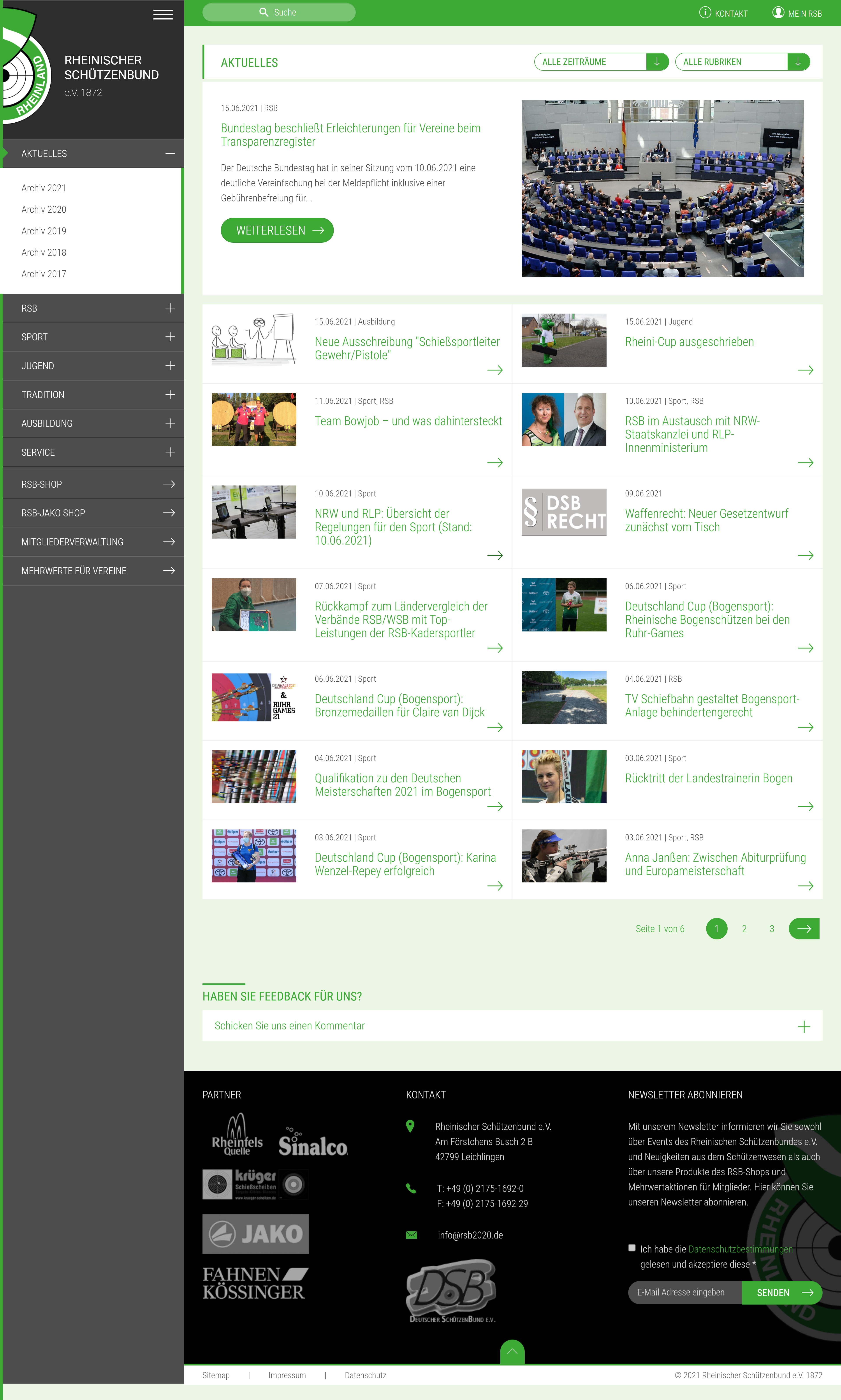Open Mehrwerte für Vereine menu item
Screen dimensions: 841x1400
(x=93, y=571)
